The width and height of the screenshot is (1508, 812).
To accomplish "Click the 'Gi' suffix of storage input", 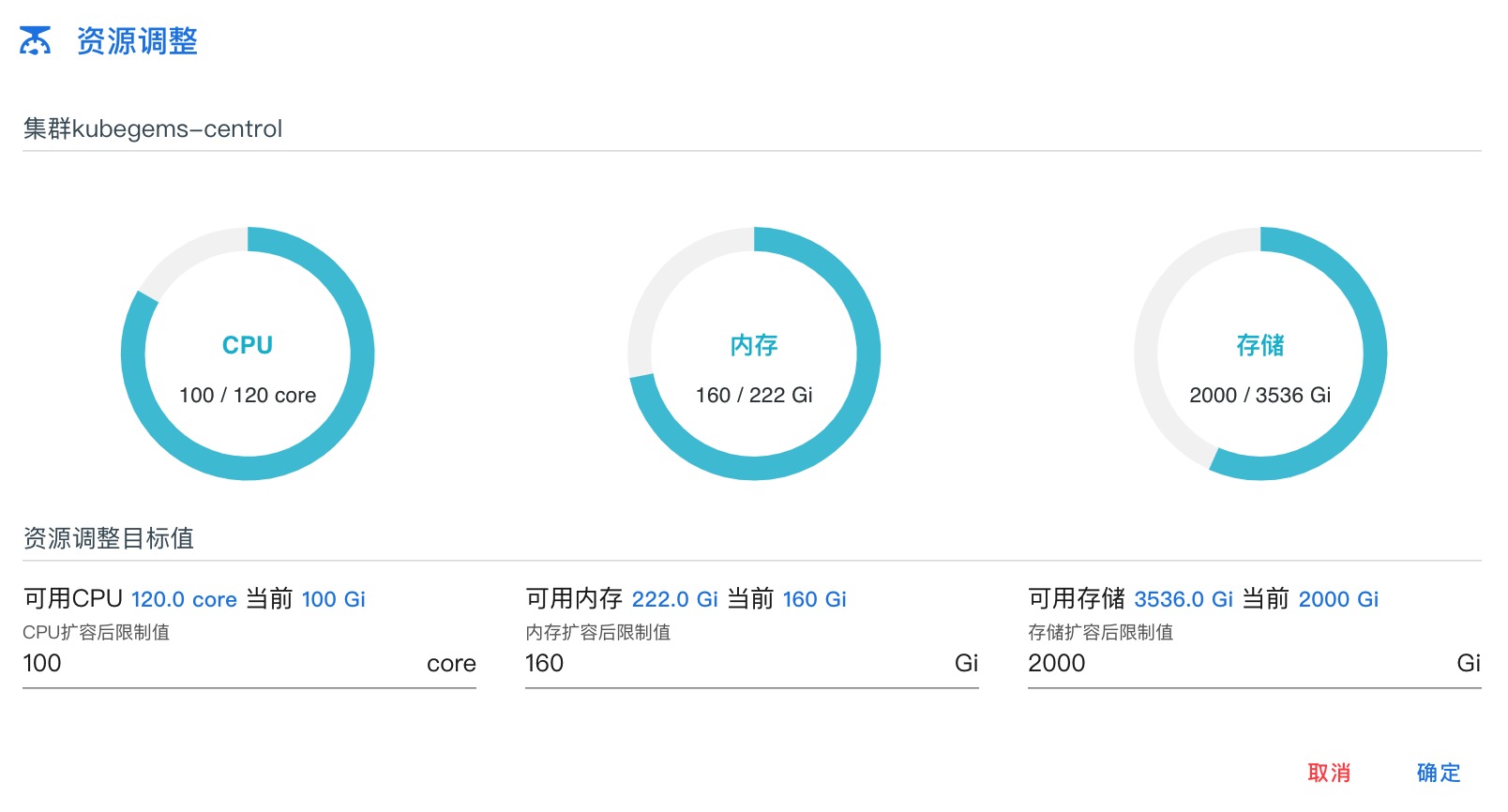I will click(1470, 663).
